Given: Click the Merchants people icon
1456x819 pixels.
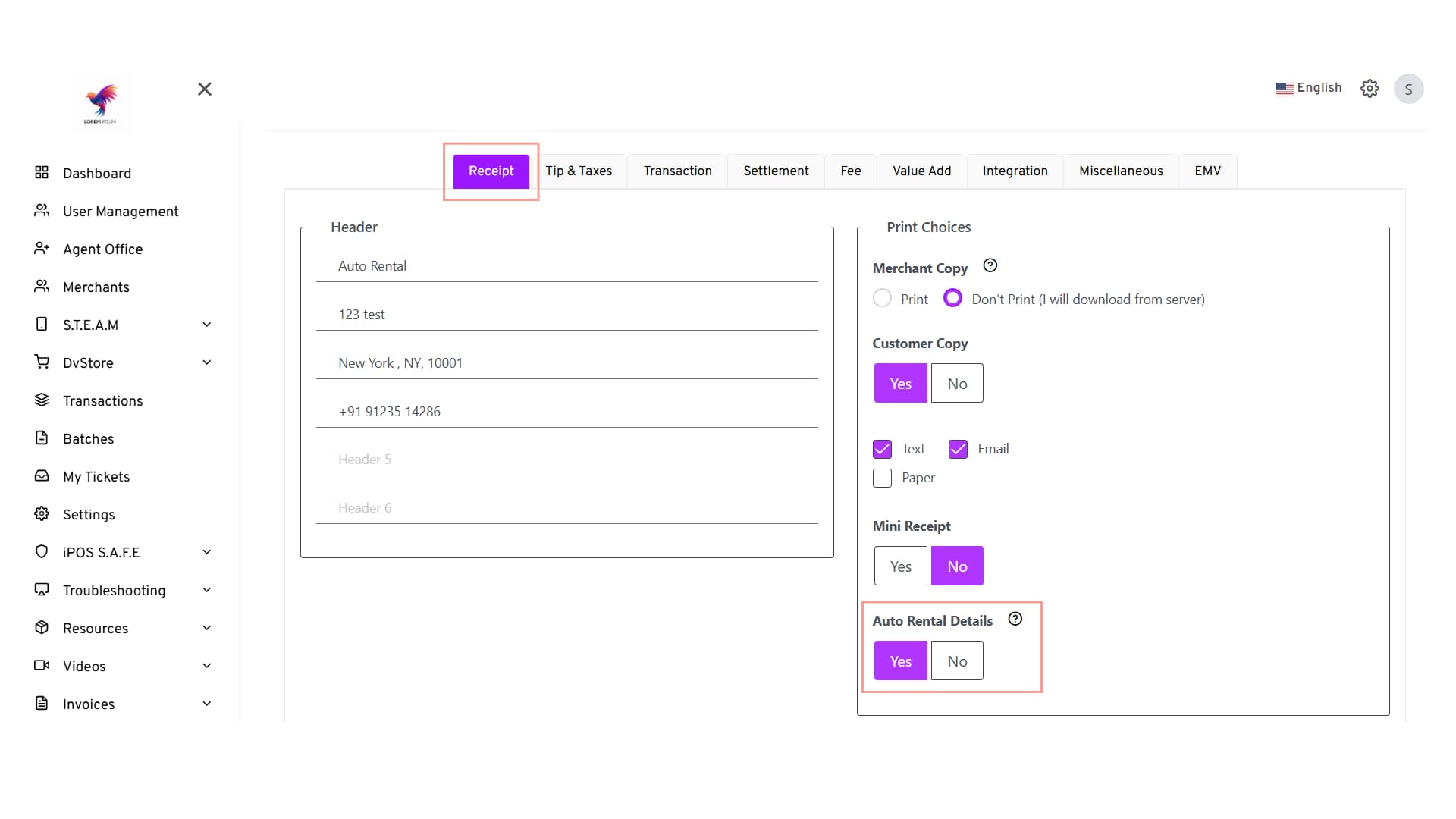Looking at the screenshot, I should pos(42,286).
